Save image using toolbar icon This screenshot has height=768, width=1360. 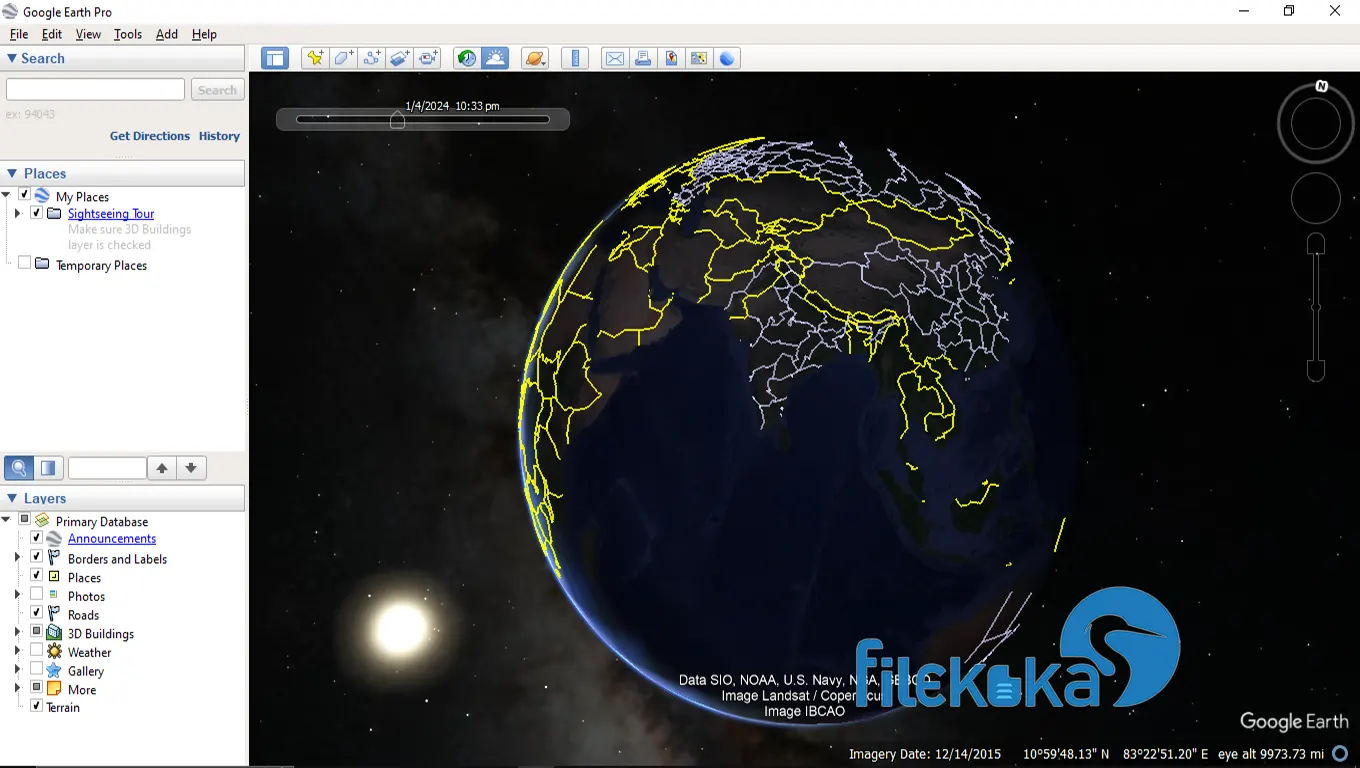[671, 58]
